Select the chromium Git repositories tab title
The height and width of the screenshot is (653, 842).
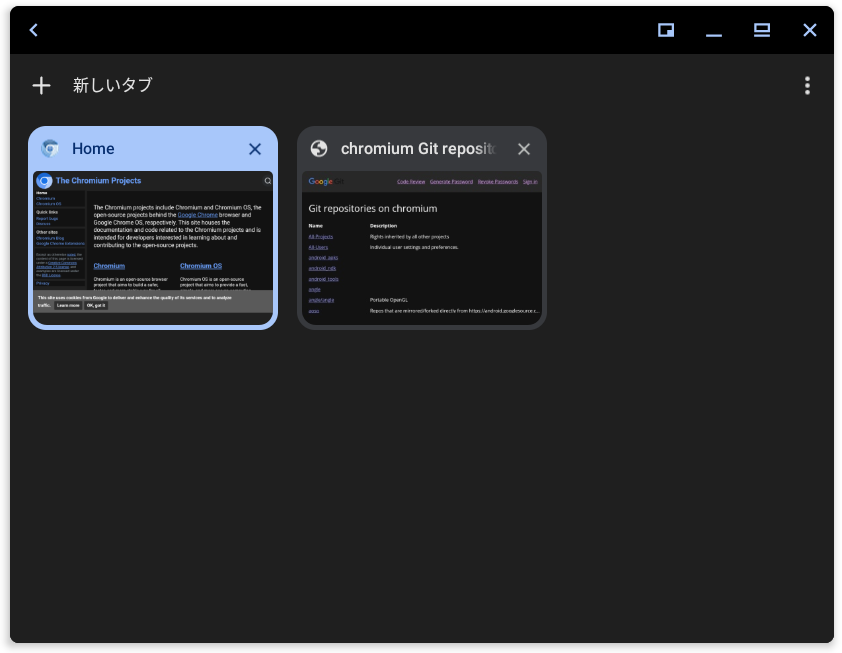pyautogui.click(x=417, y=149)
